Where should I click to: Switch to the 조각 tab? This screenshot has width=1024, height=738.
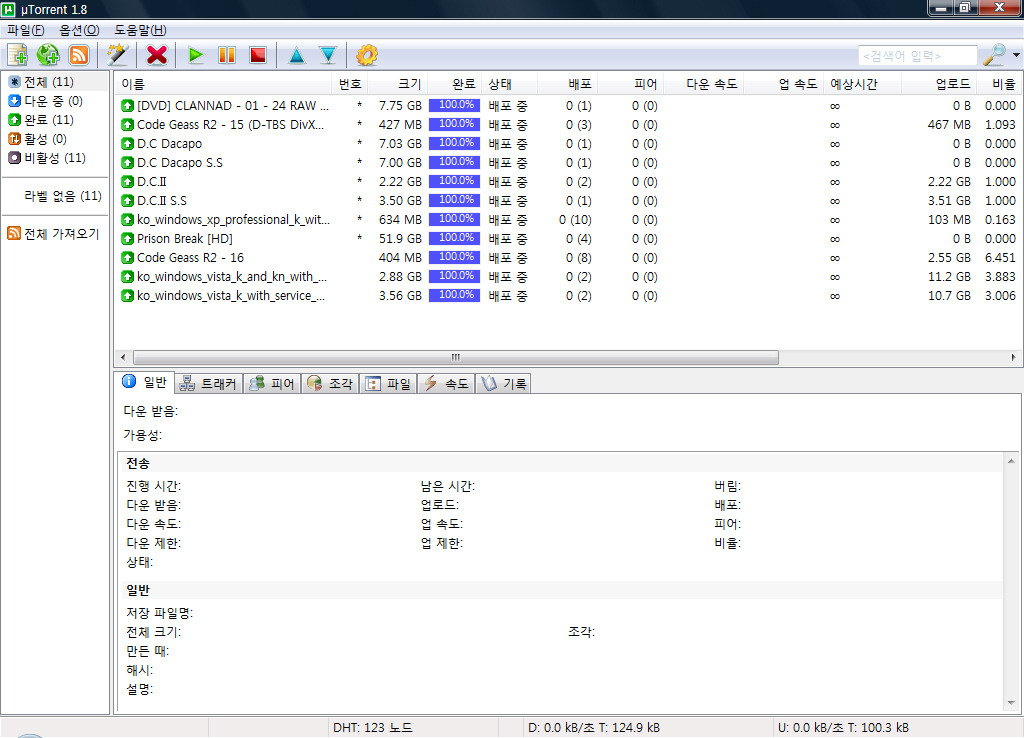tap(330, 383)
